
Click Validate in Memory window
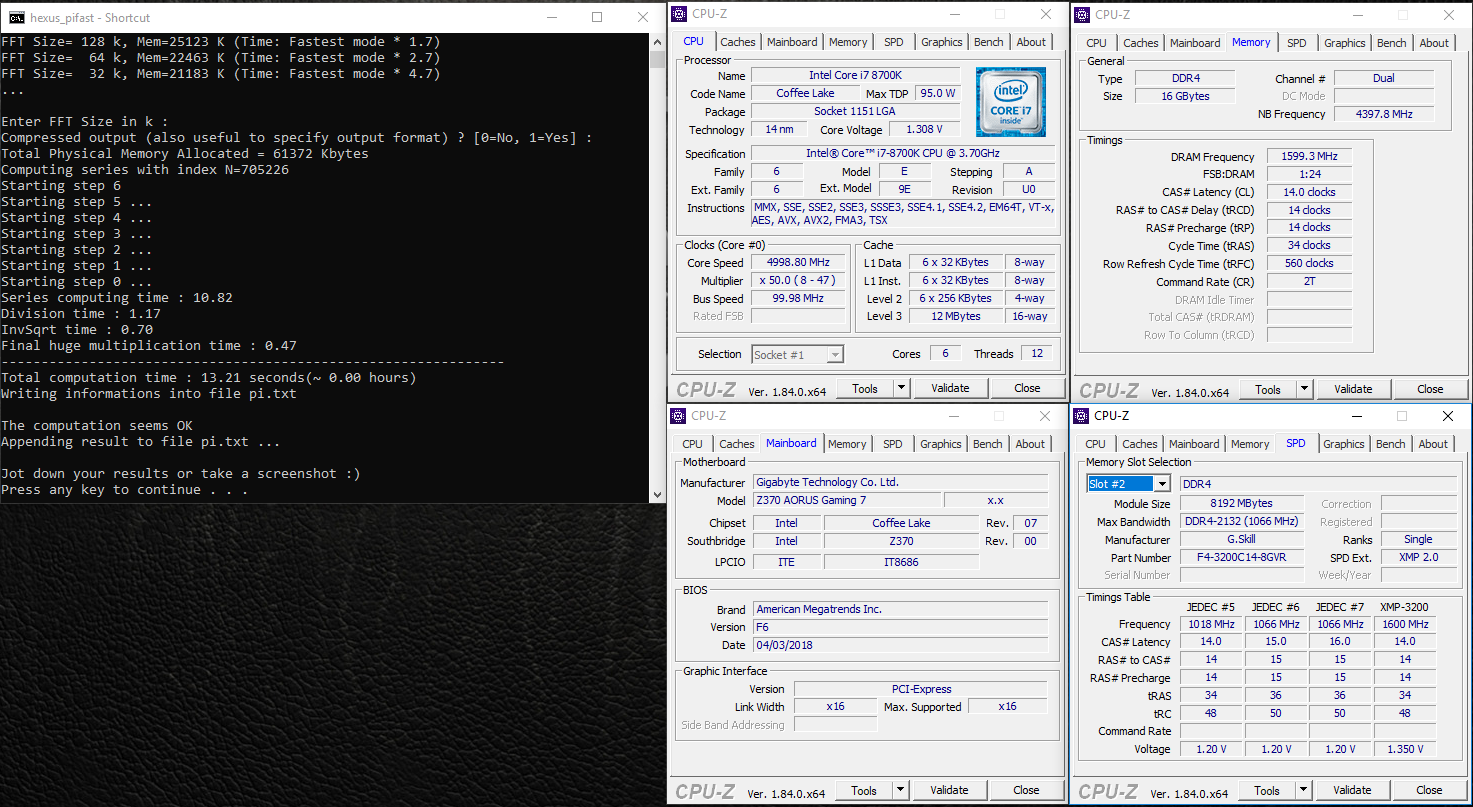coord(1353,389)
